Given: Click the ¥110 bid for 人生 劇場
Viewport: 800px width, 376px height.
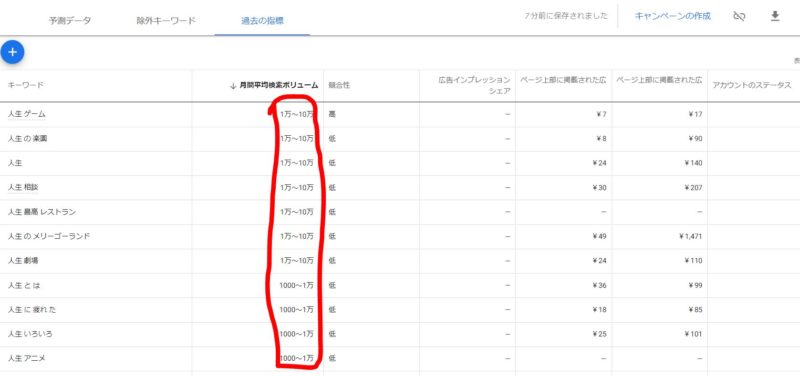Looking at the screenshot, I should tap(694, 261).
